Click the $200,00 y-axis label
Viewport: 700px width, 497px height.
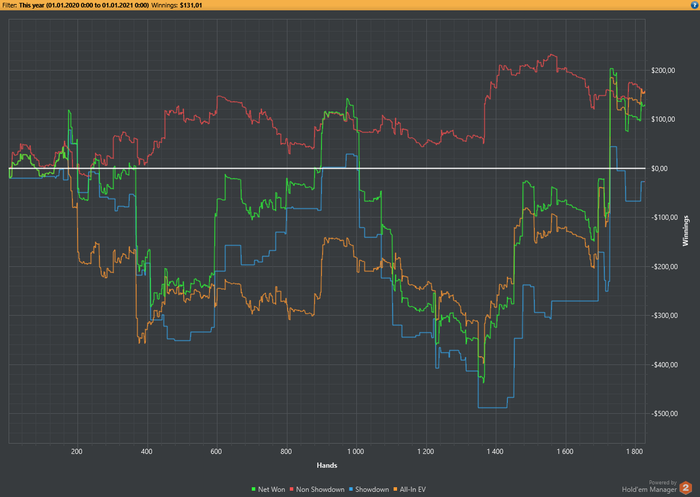[x=662, y=71]
